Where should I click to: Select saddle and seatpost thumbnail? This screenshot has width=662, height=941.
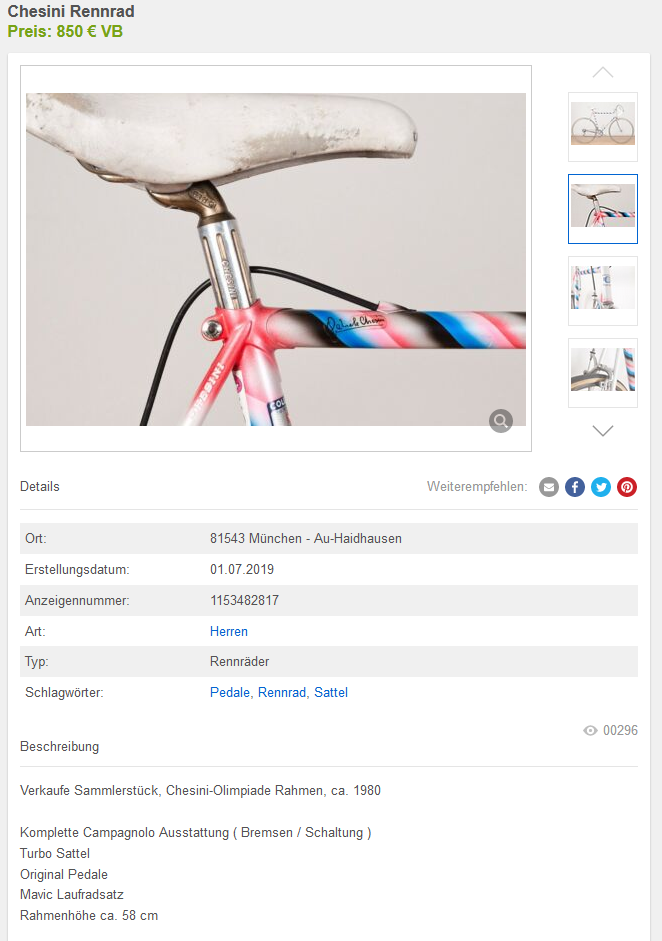click(603, 209)
